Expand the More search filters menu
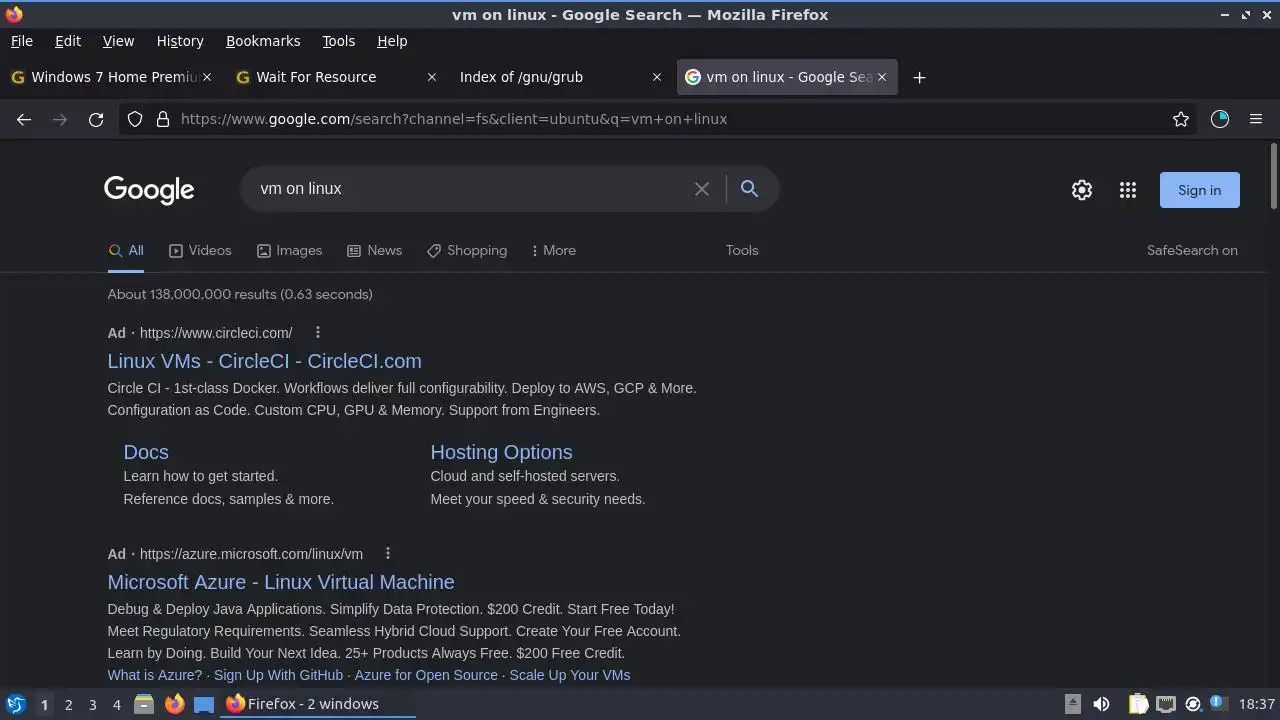 (554, 250)
